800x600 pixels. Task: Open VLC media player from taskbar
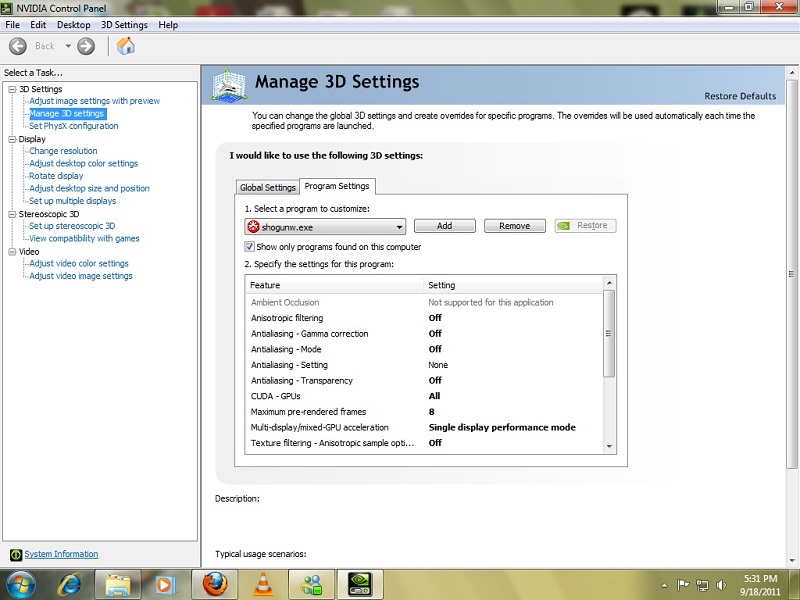pyautogui.click(x=263, y=585)
